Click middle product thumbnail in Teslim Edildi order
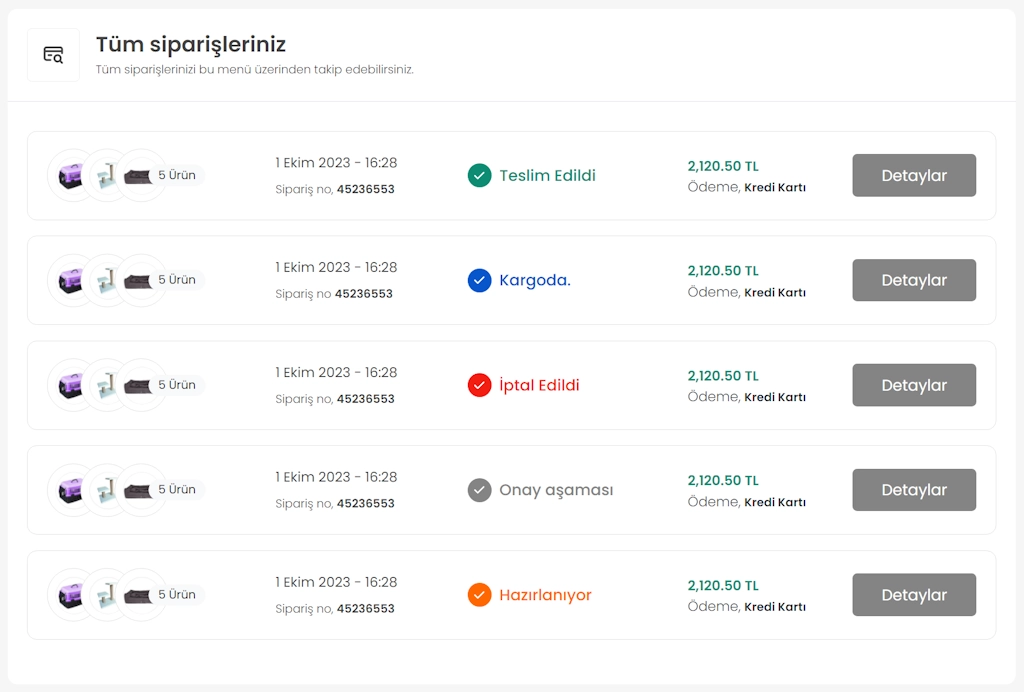This screenshot has height=692, width=1024. coord(106,176)
